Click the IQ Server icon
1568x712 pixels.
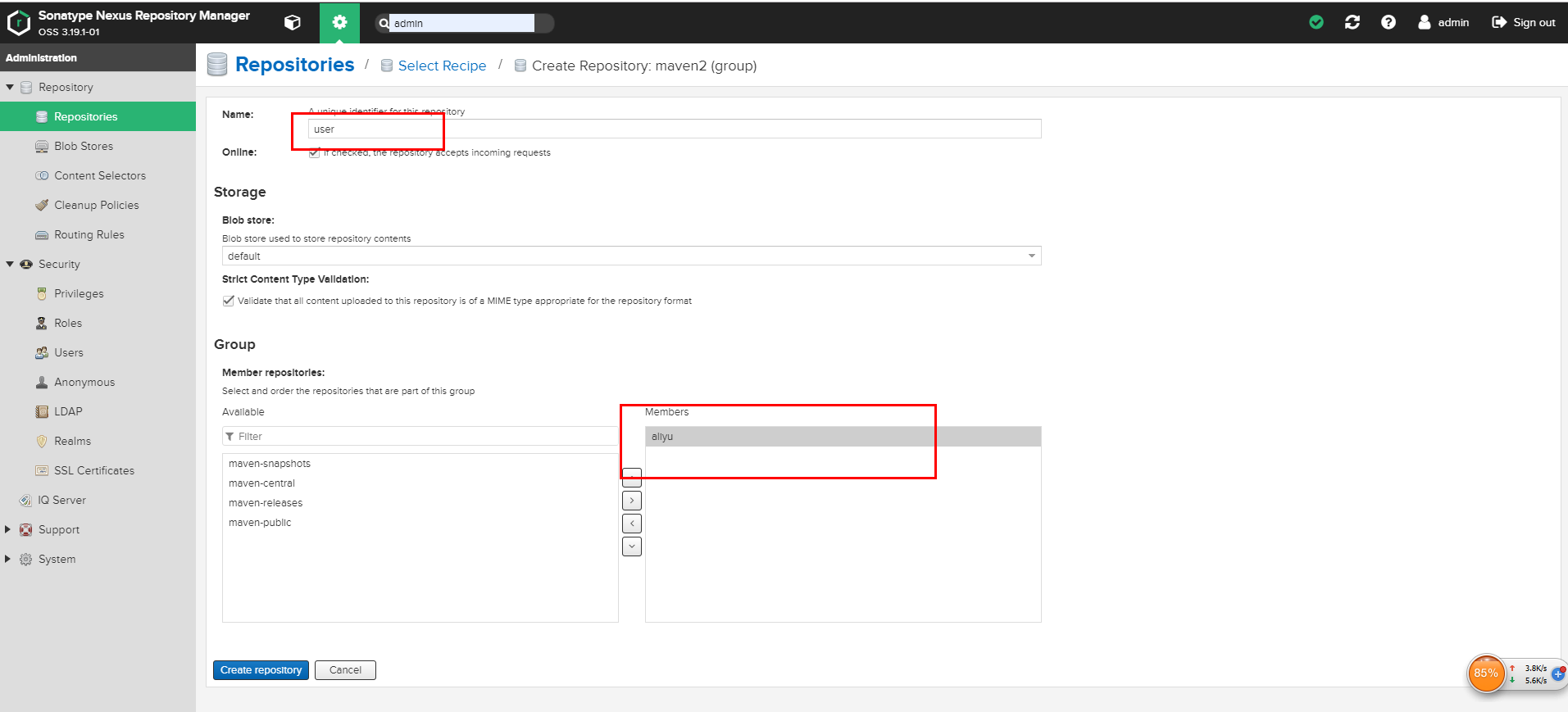26,500
